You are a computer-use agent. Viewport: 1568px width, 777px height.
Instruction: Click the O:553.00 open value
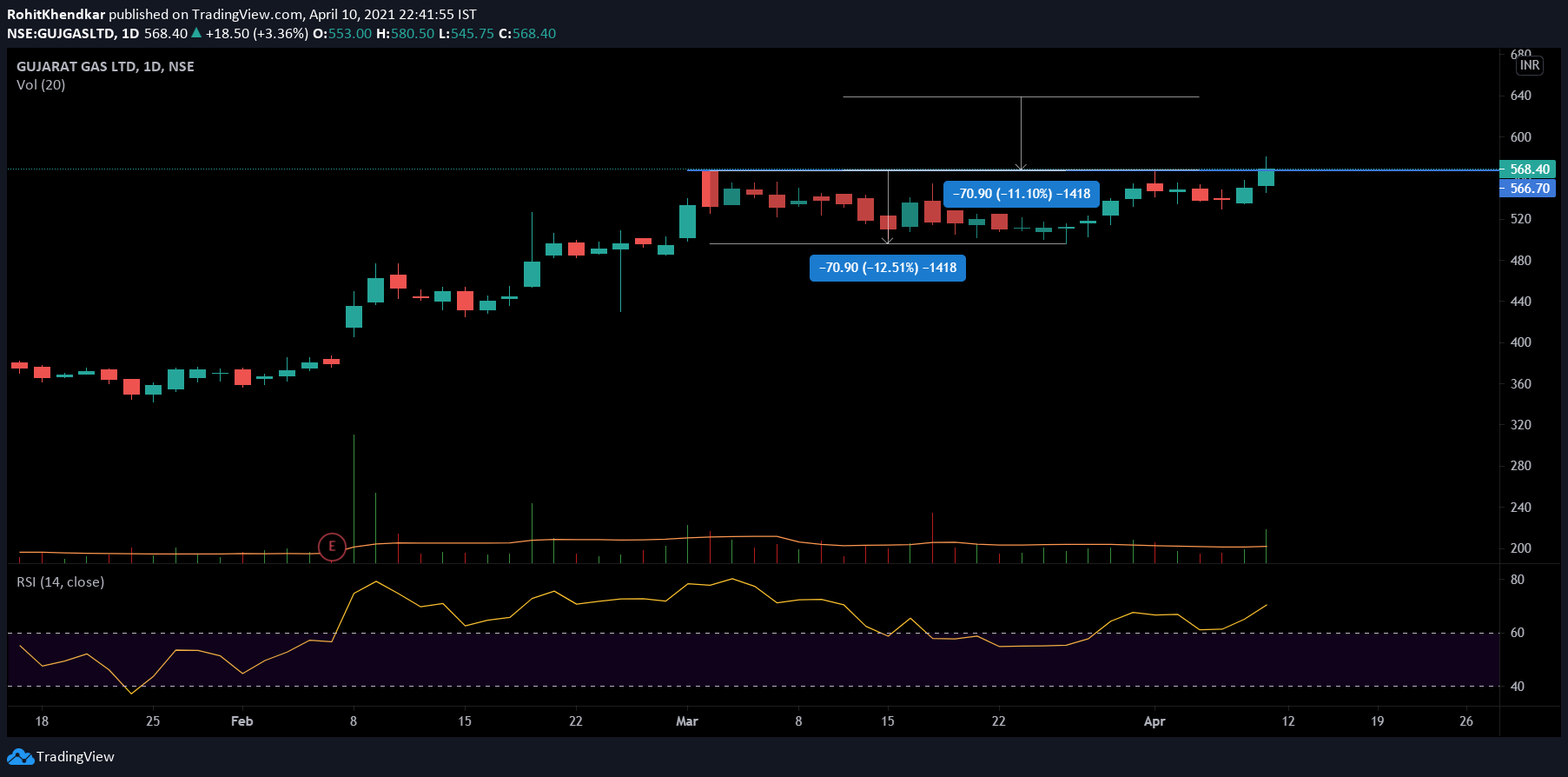[342, 34]
